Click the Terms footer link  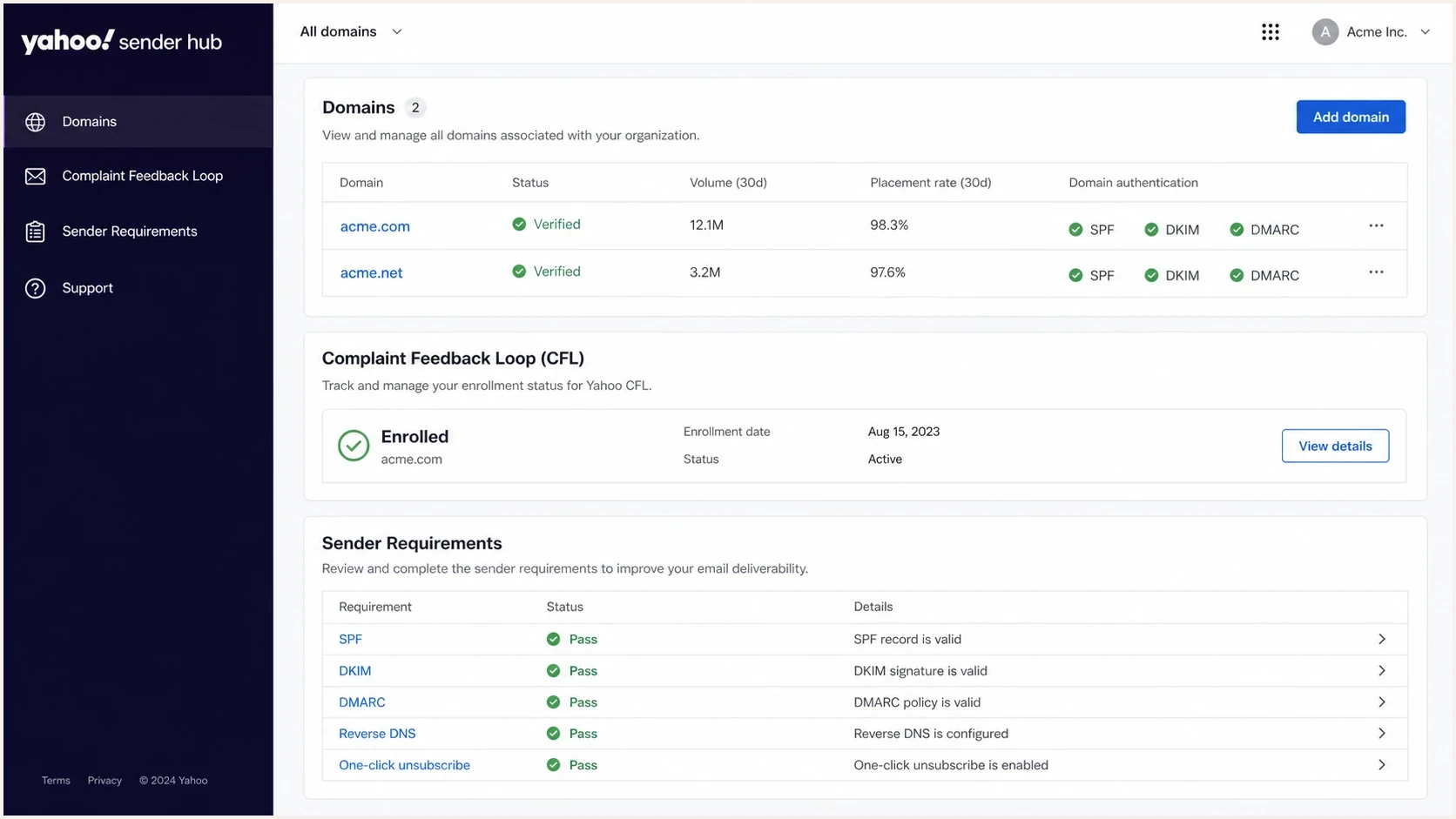[56, 781]
